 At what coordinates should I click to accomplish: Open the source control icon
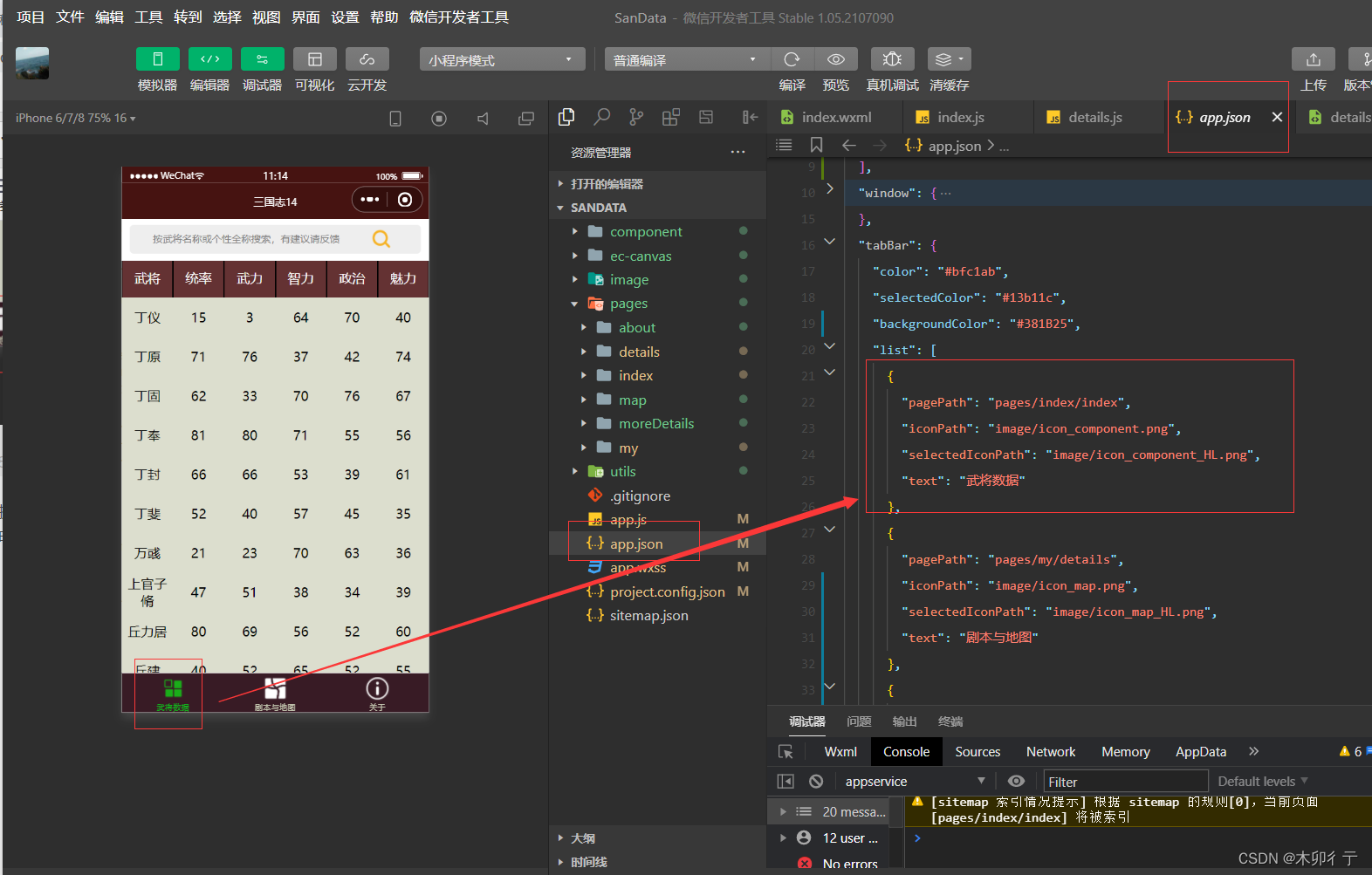[636, 117]
